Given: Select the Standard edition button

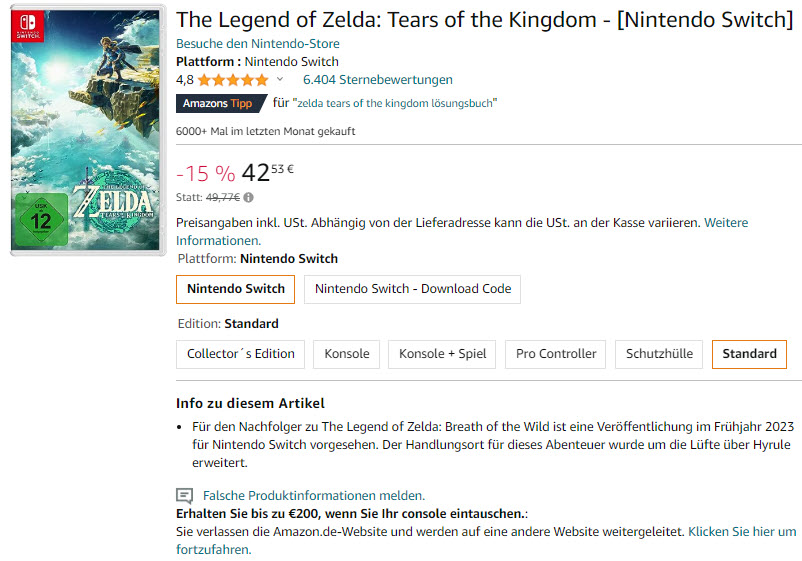Looking at the screenshot, I should 749,354.
